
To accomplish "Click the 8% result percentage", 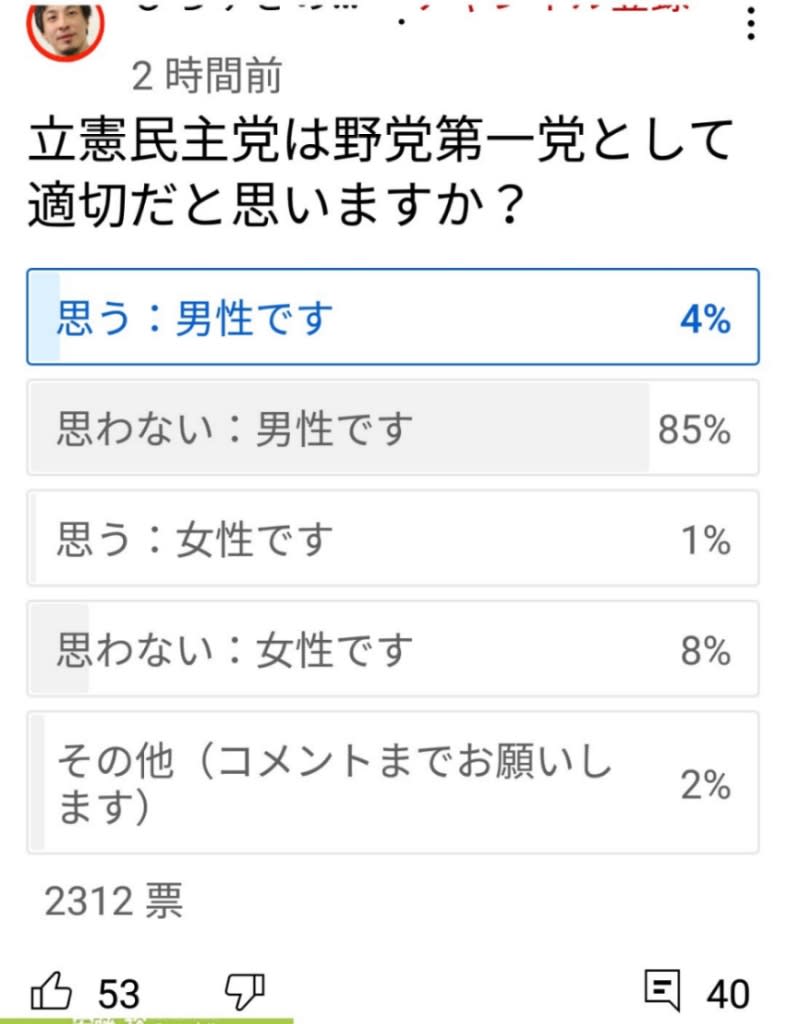I will 705,651.
